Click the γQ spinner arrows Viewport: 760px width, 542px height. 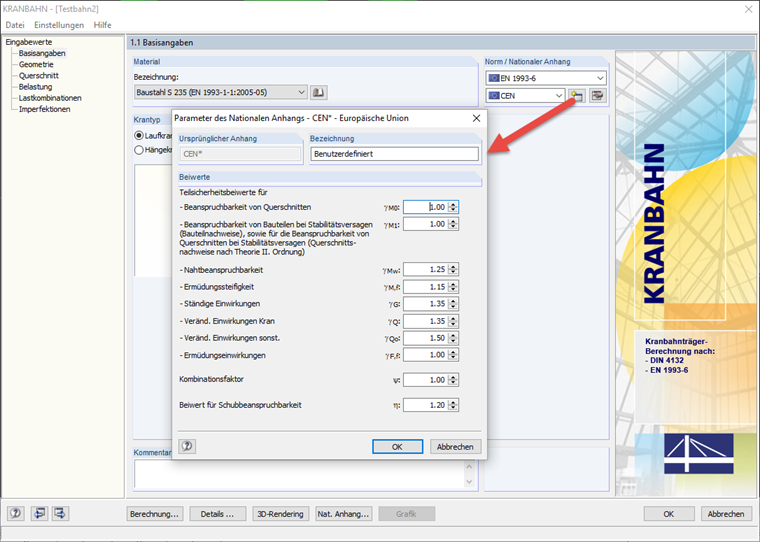[453, 321]
